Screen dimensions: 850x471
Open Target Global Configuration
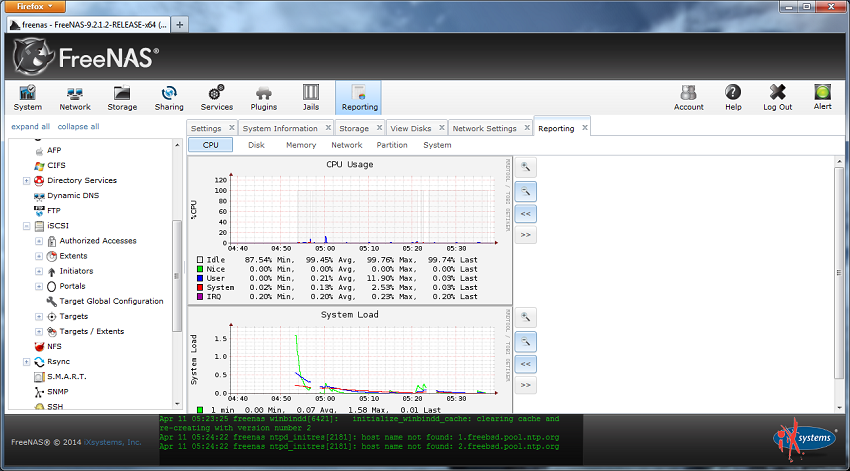(x=111, y=301)
